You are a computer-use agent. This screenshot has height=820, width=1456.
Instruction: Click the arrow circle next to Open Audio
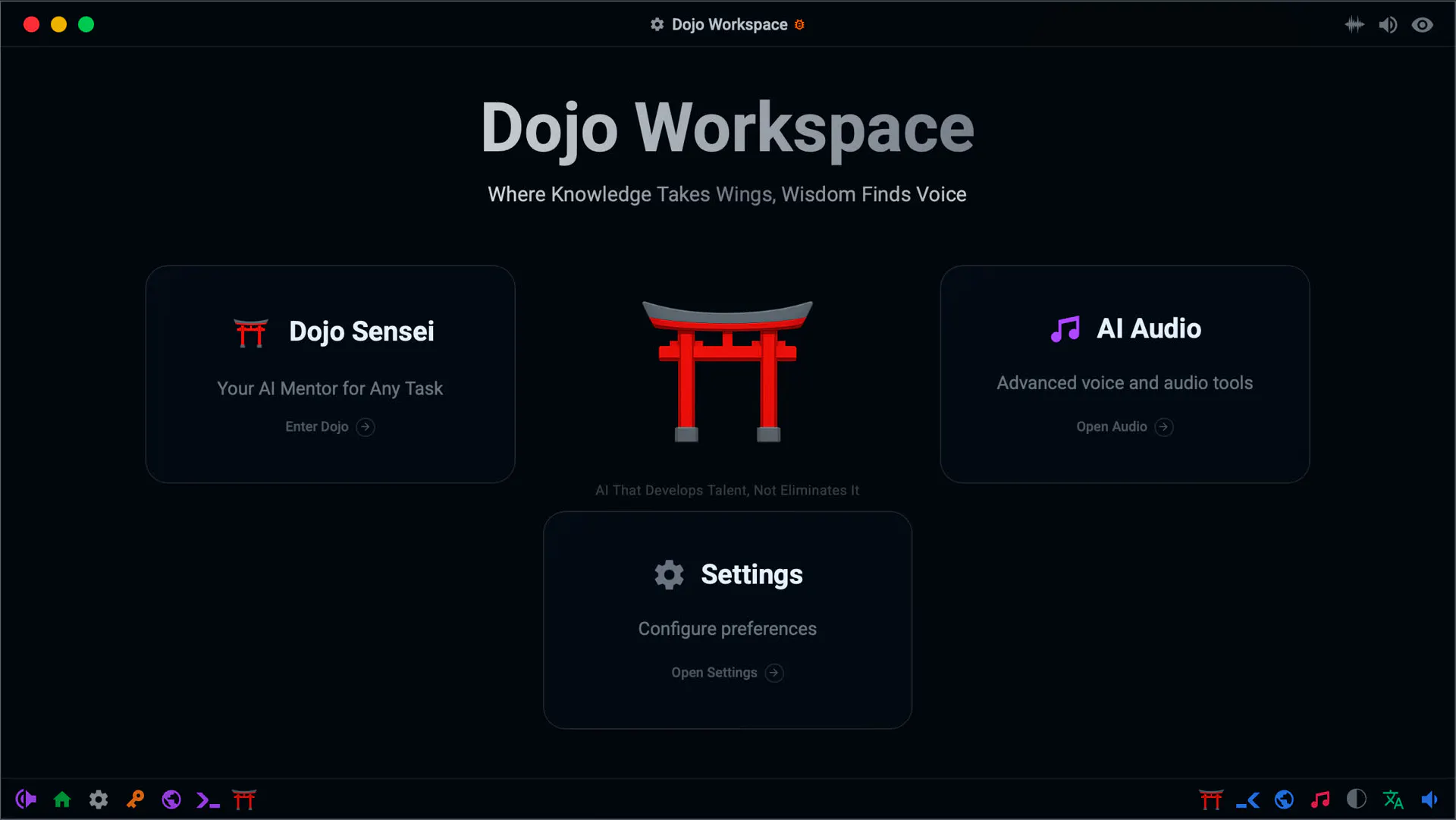(x=1164, y=426)
